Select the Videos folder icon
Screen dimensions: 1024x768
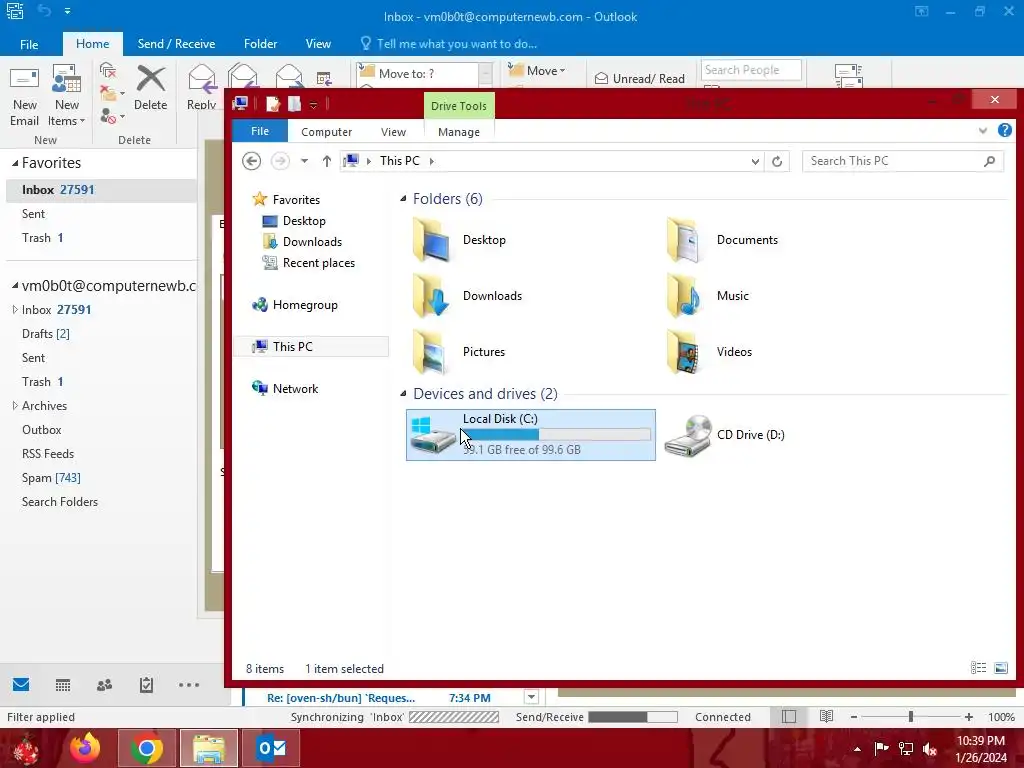[x=683, y=352]
